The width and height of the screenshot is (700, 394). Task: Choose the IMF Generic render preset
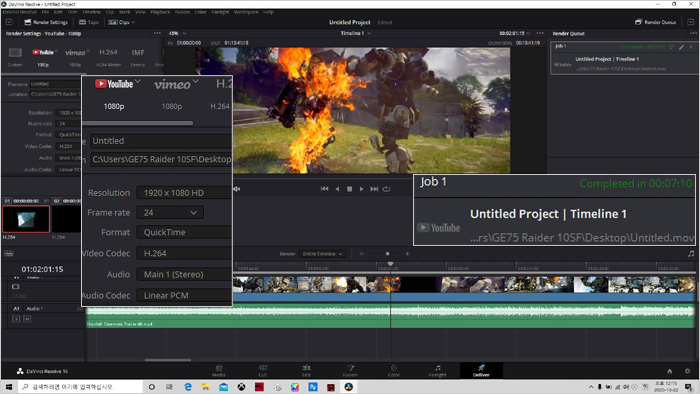(x=138, y=57)
